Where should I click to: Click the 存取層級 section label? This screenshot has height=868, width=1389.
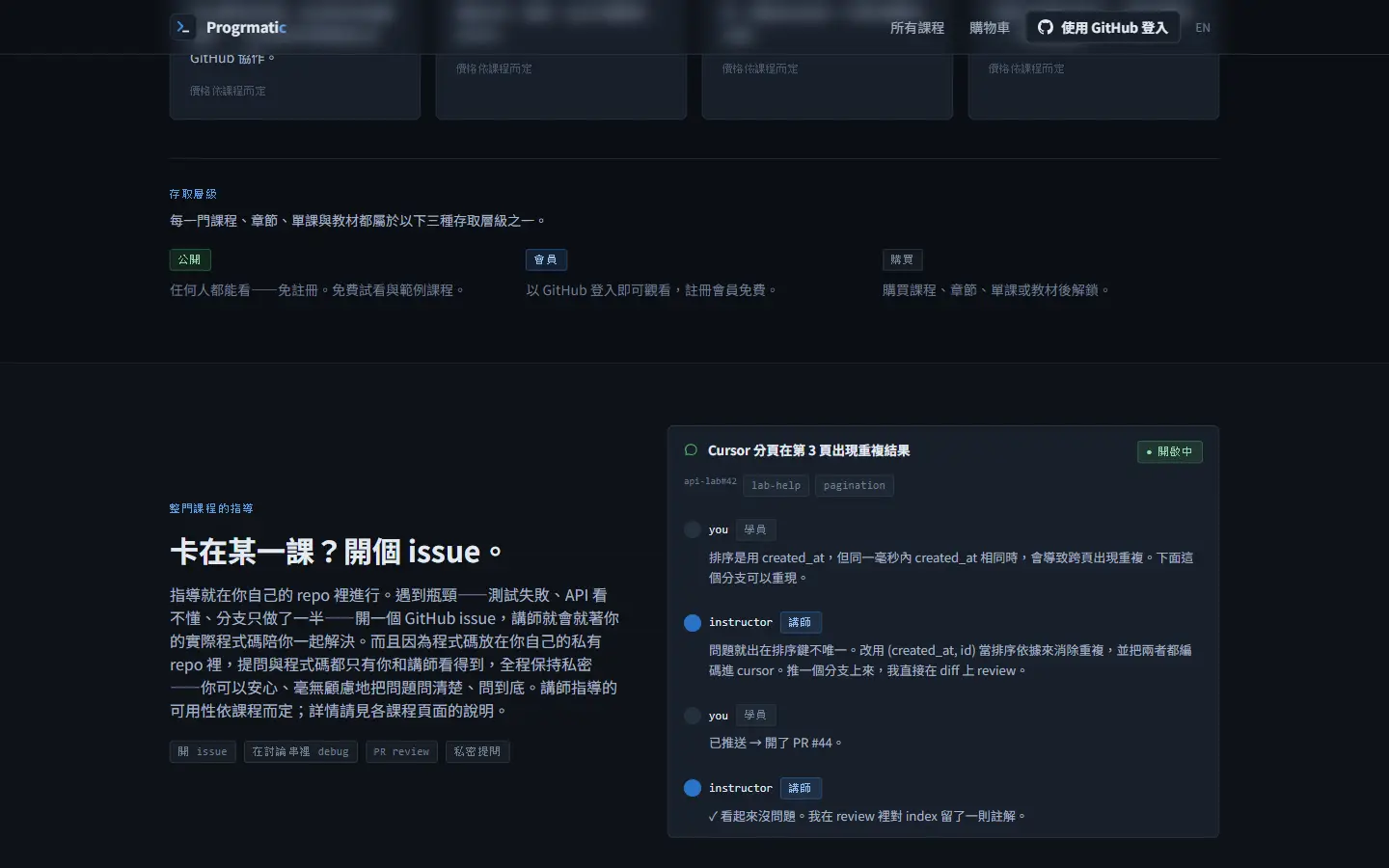193,194
